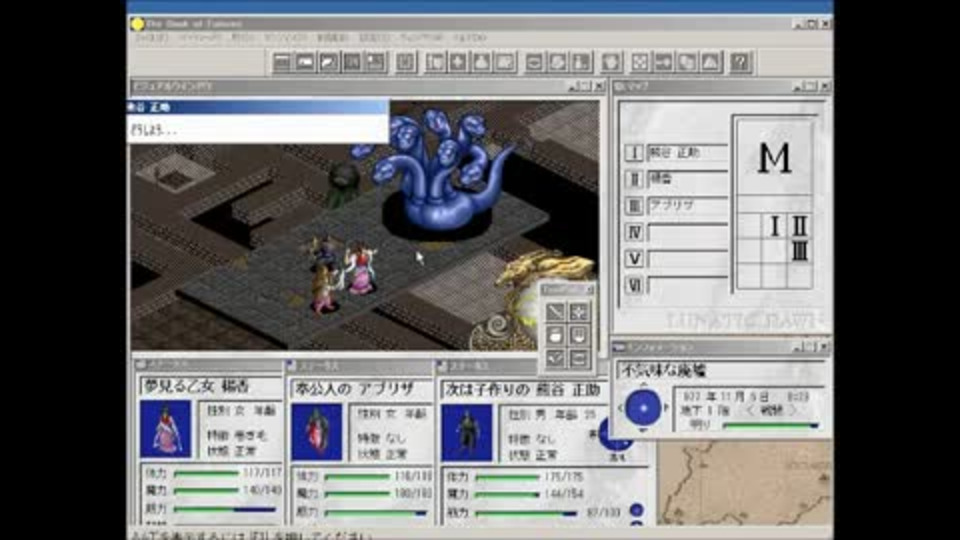Click formation grid cell III
This screenshot has height=540, width=960.
800,252
